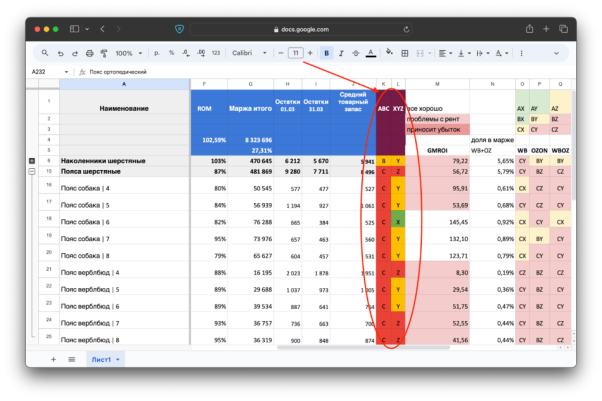The width and height of the screenshot is (602, 401).
Task: Open the Safari share menu
Action: click(529, 29)
